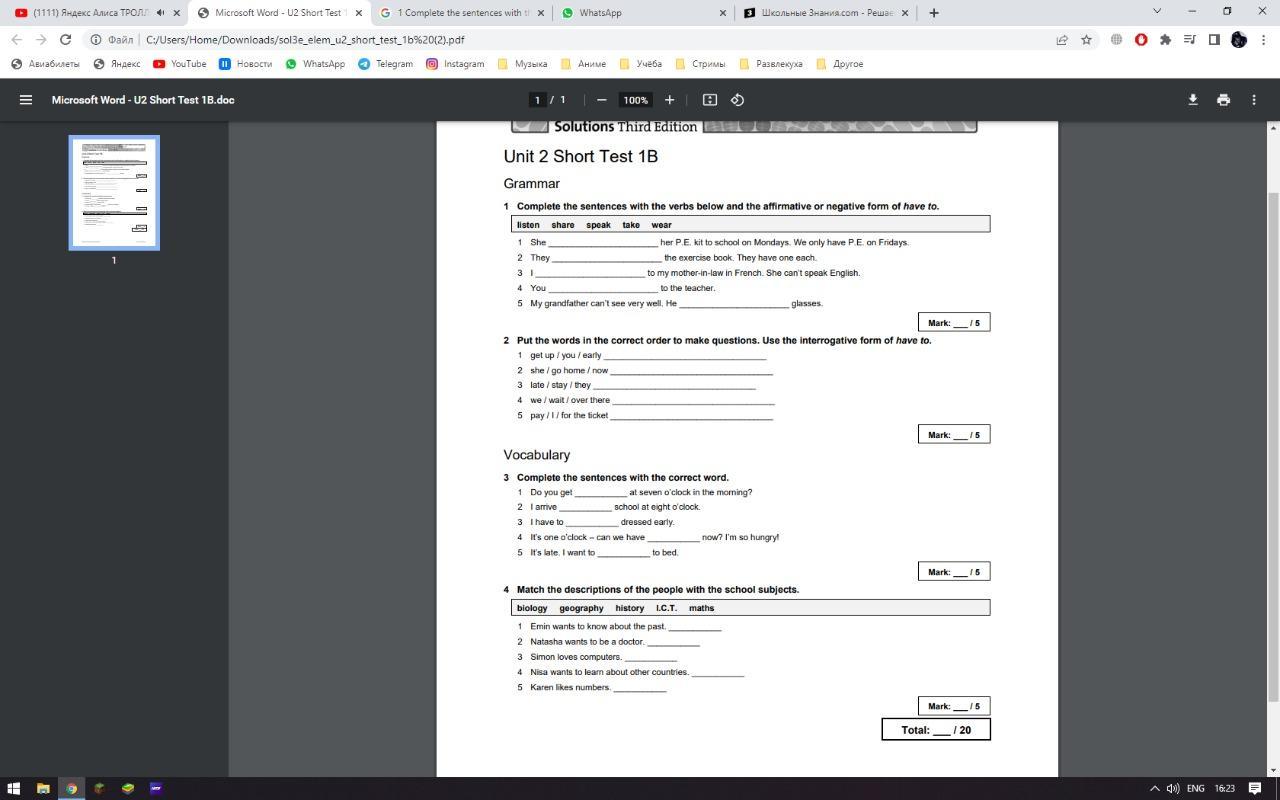
Task: Click Chrome icon in taskbar
Action: pyautogui.click(x=71, y=788)
